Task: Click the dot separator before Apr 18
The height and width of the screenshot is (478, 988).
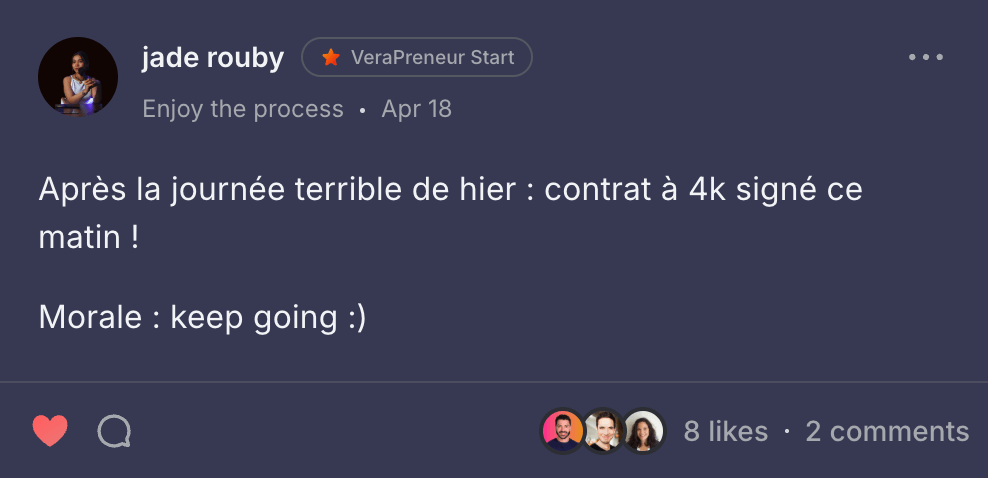Action: pos(363,110)
